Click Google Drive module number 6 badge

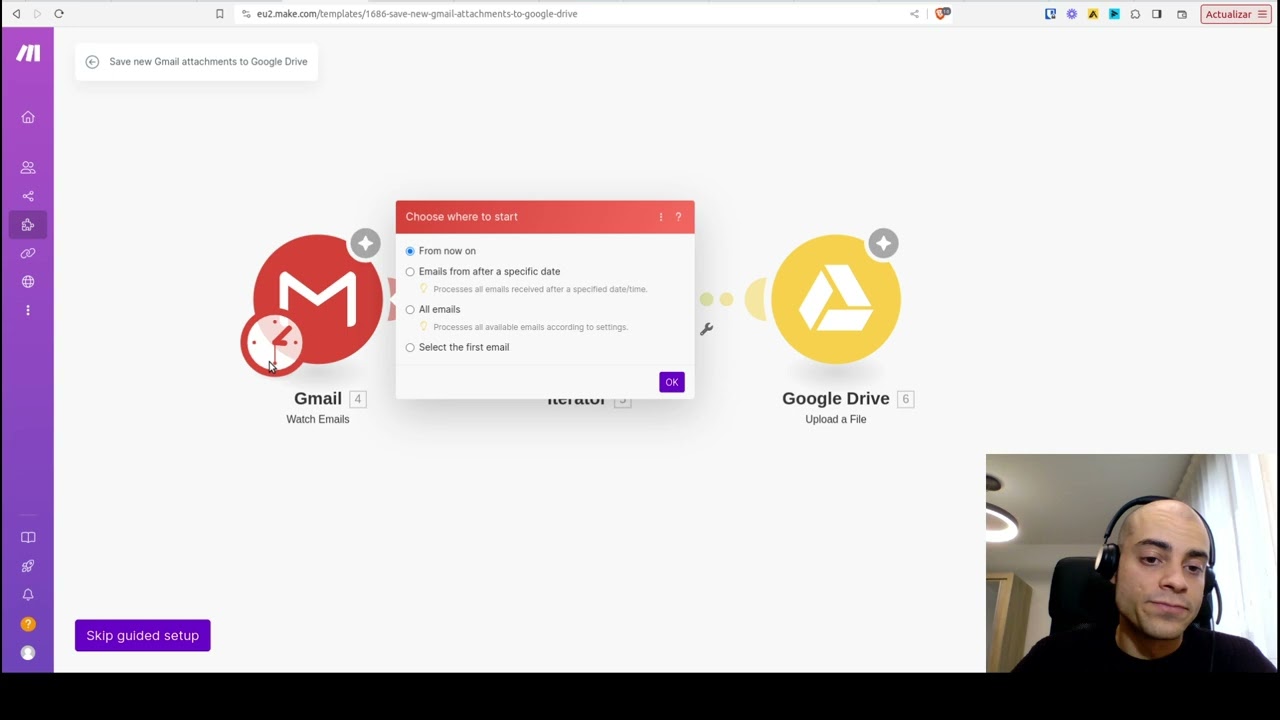pyautogui.click(x=906, y=399)
